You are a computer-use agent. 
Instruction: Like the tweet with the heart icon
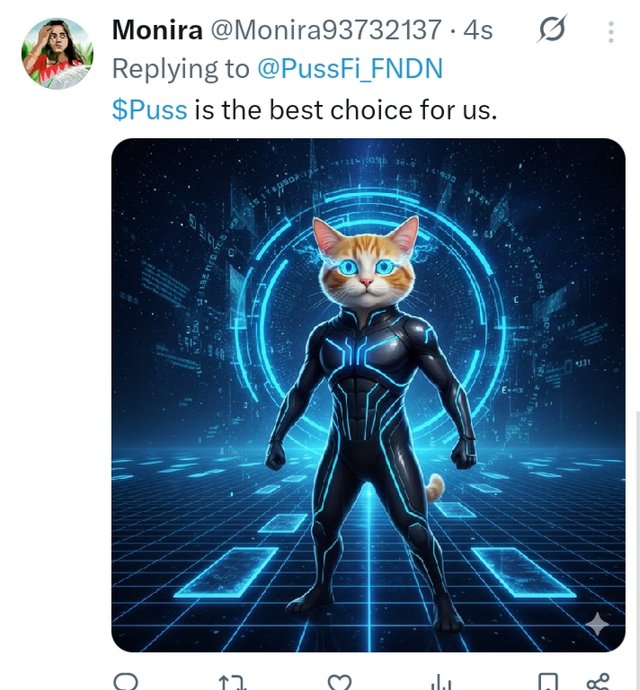(x=341, y=683)
